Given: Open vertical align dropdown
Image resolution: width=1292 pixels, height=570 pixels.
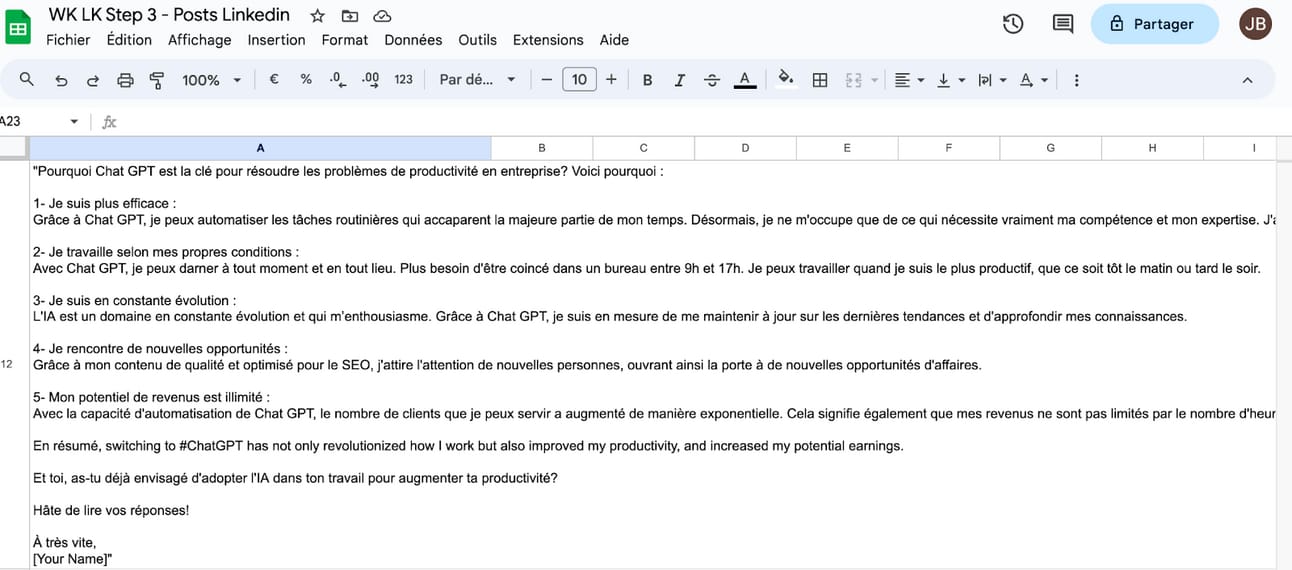Looking at the screenshot, I should pyautogui.click(x=950, y=80).
